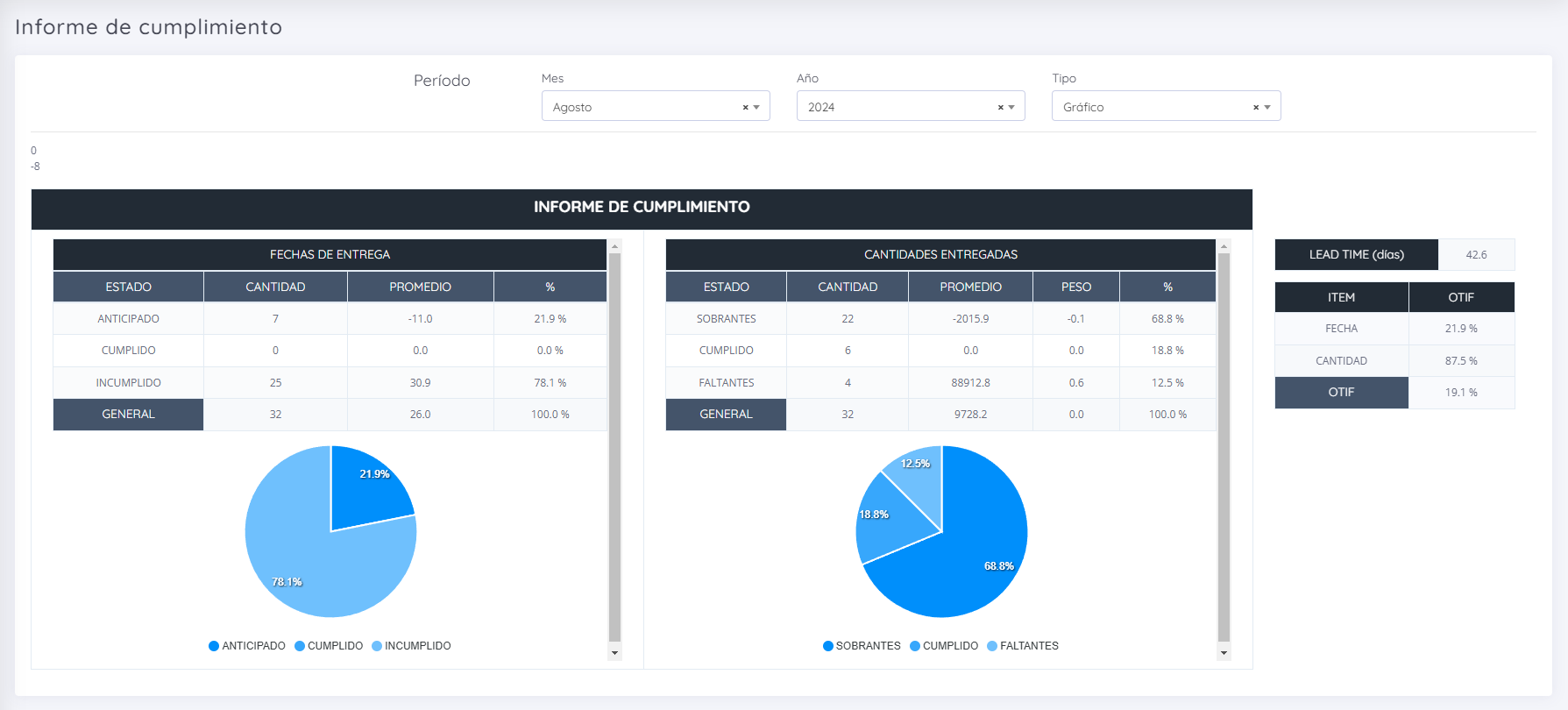Toggle ANTICIPADO legend item

pos(247,646)
